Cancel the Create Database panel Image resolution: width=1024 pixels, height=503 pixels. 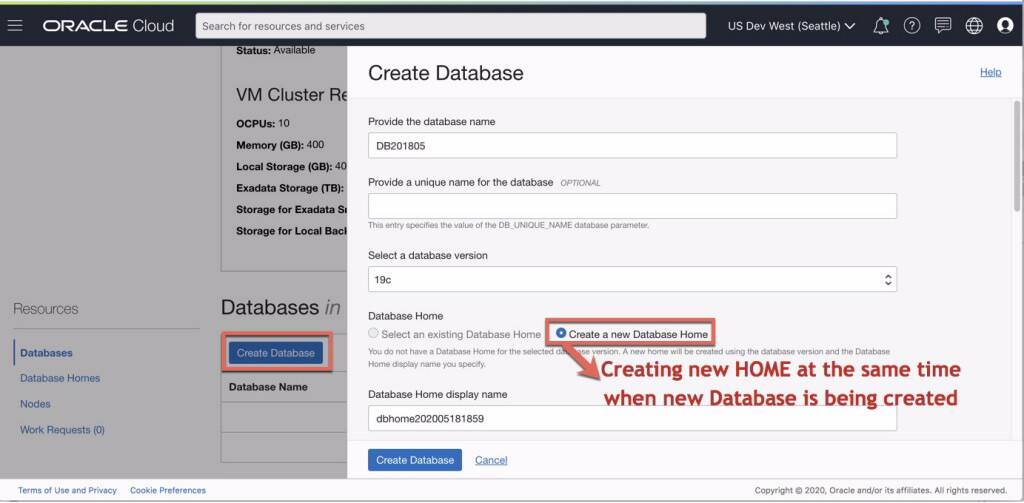click(x=491, y=460)
